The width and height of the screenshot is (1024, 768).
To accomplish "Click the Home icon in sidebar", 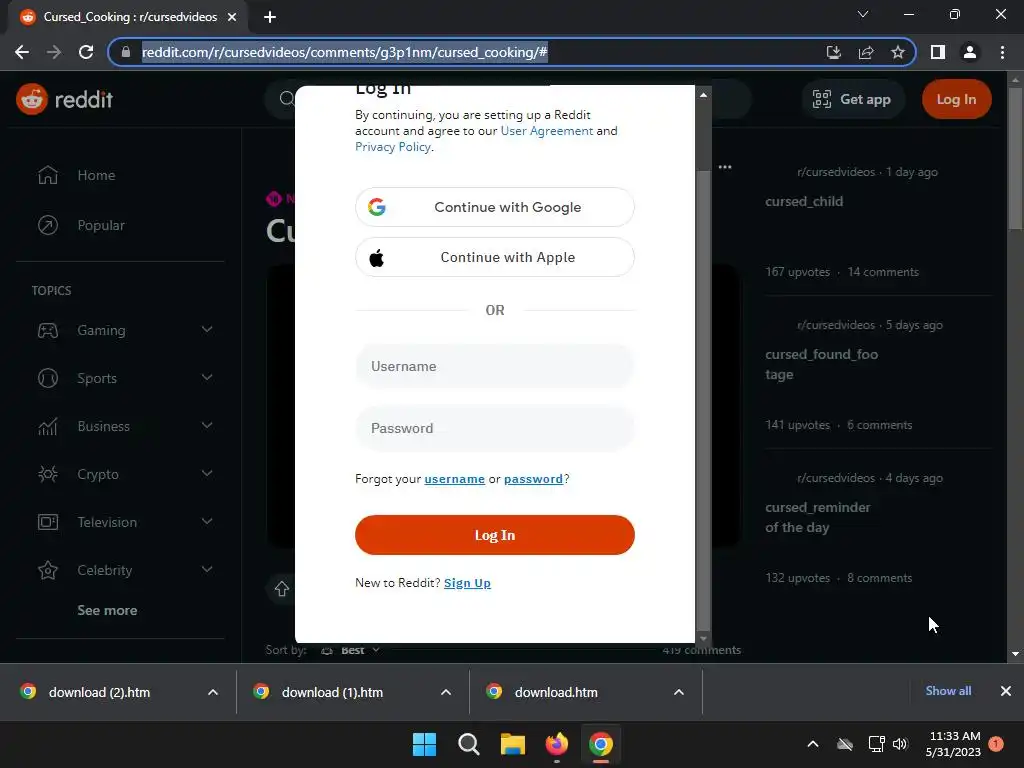I will pyautogui.click(x=48, y=175).
